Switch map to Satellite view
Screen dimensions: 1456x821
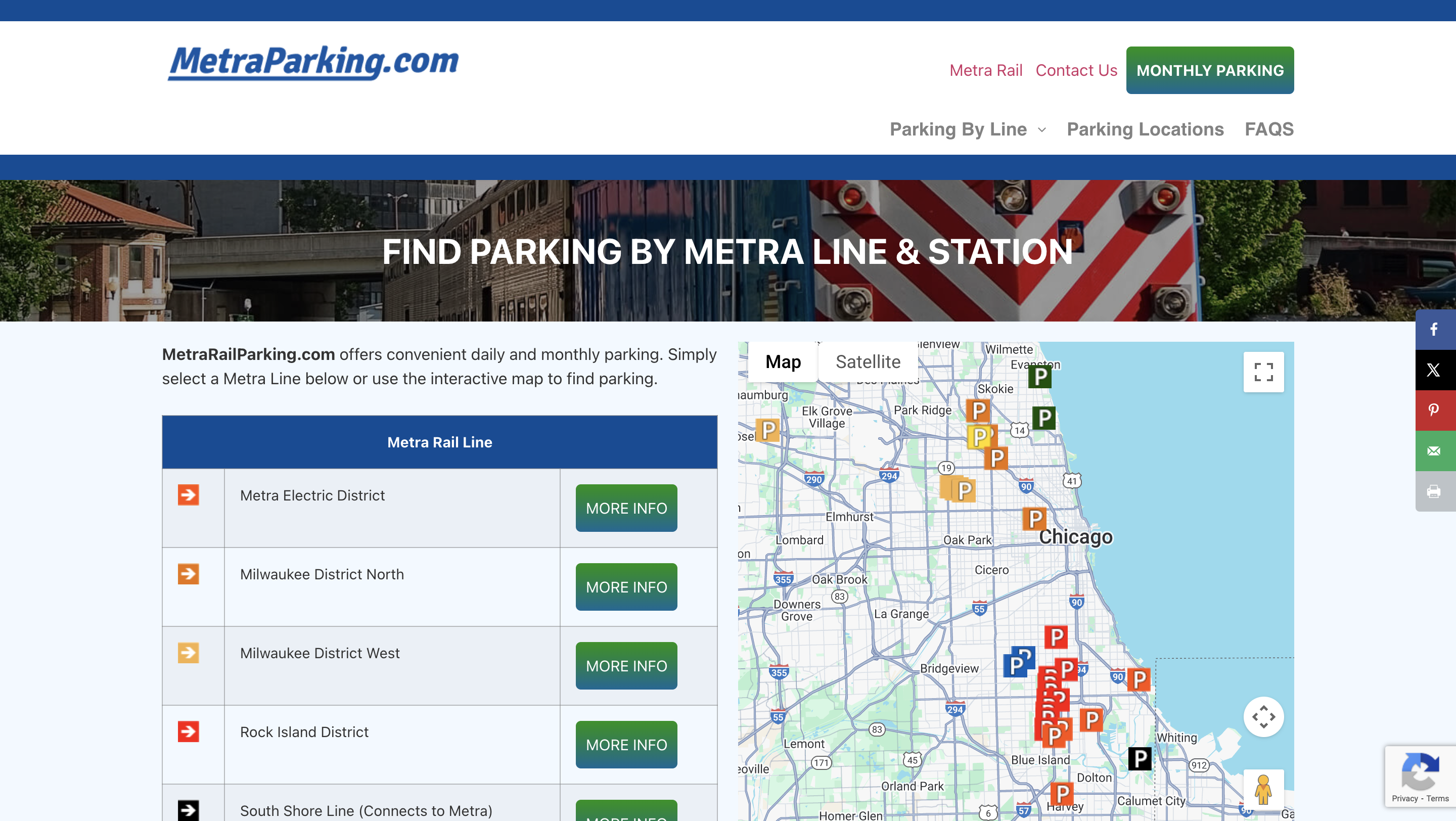point(868,361)
